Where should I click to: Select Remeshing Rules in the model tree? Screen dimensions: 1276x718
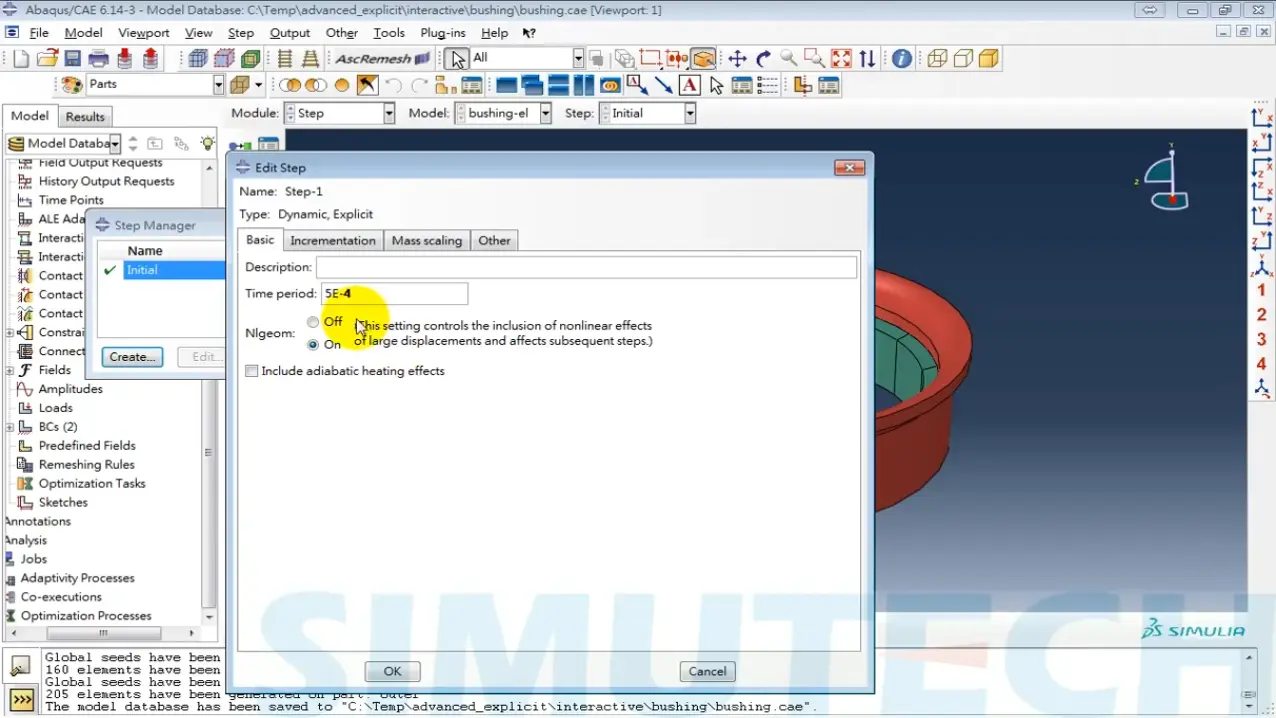tap(86, 465)
